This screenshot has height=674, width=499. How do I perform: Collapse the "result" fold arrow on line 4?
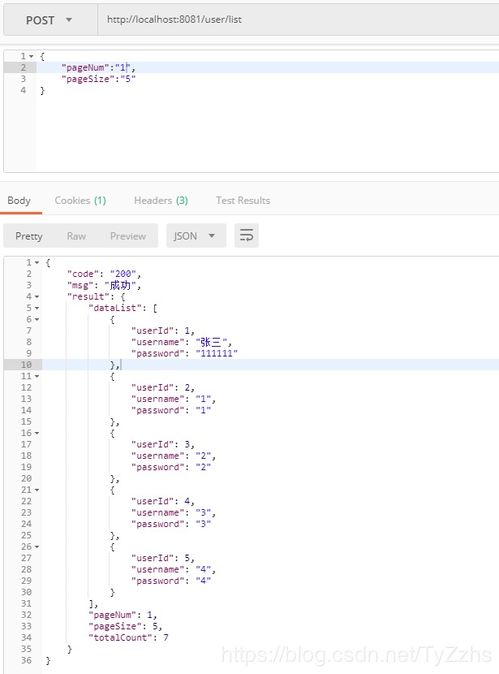coord(37,297)
